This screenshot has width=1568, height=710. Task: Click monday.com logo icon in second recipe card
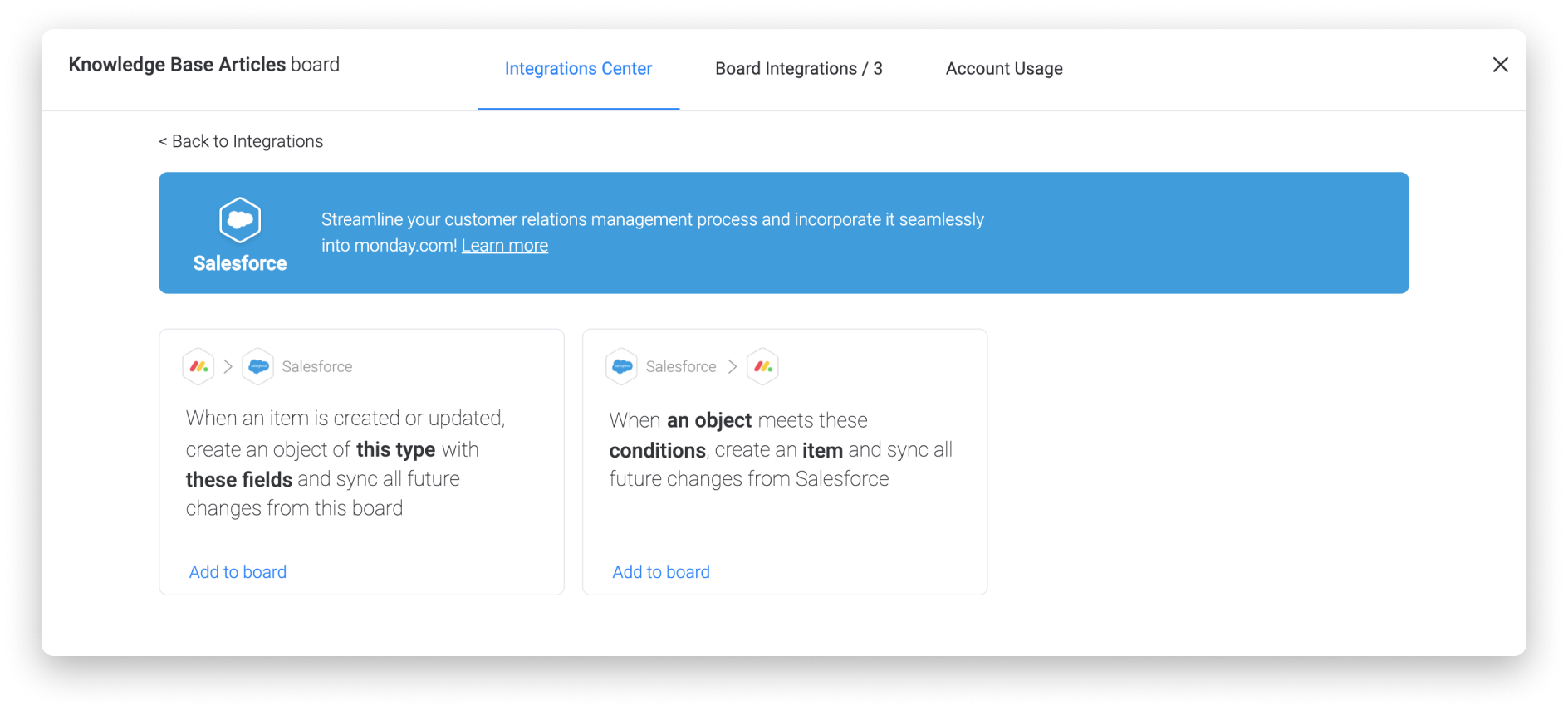point(763,366)
